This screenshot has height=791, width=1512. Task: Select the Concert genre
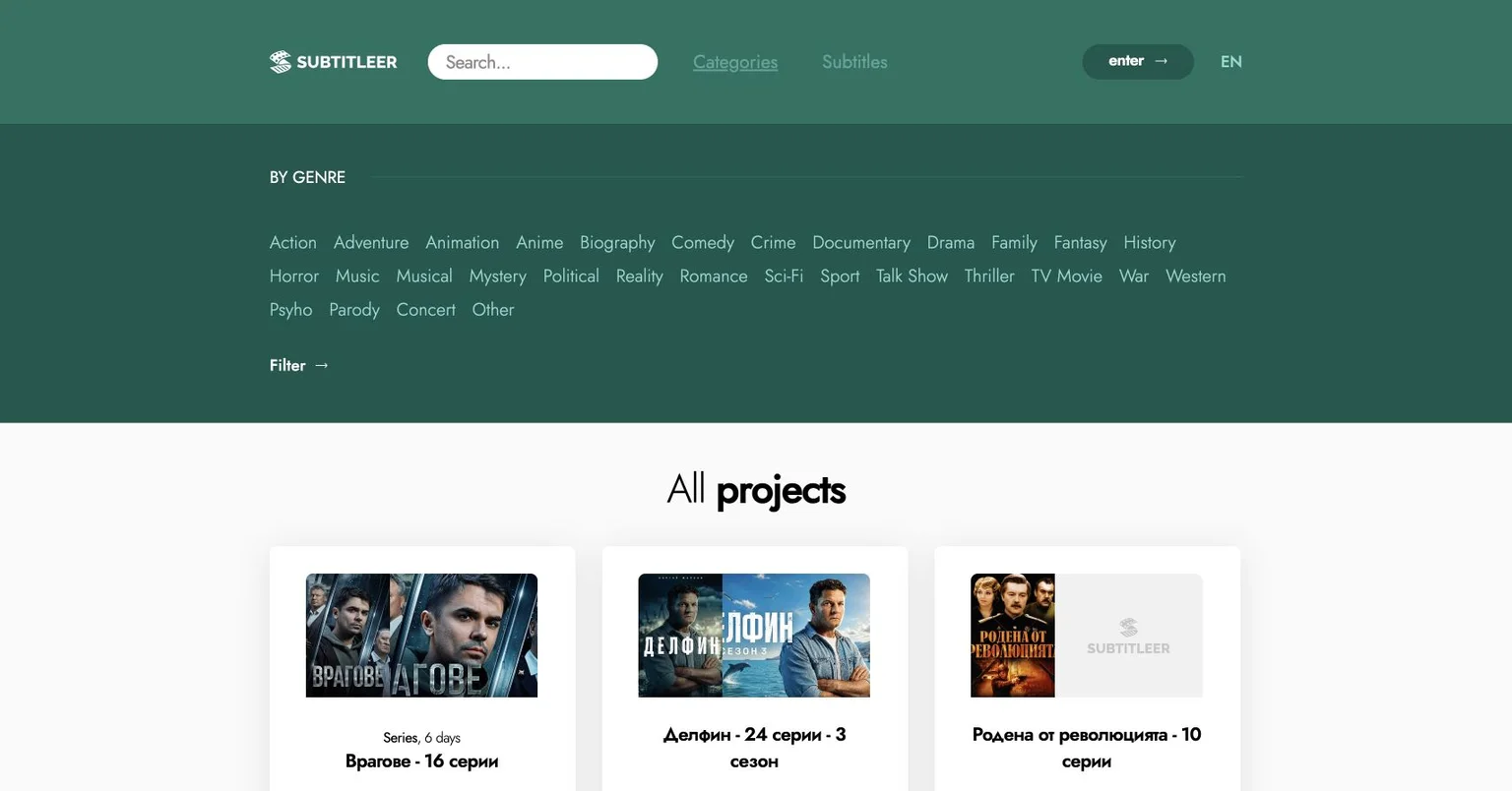(x=426, y=309)
